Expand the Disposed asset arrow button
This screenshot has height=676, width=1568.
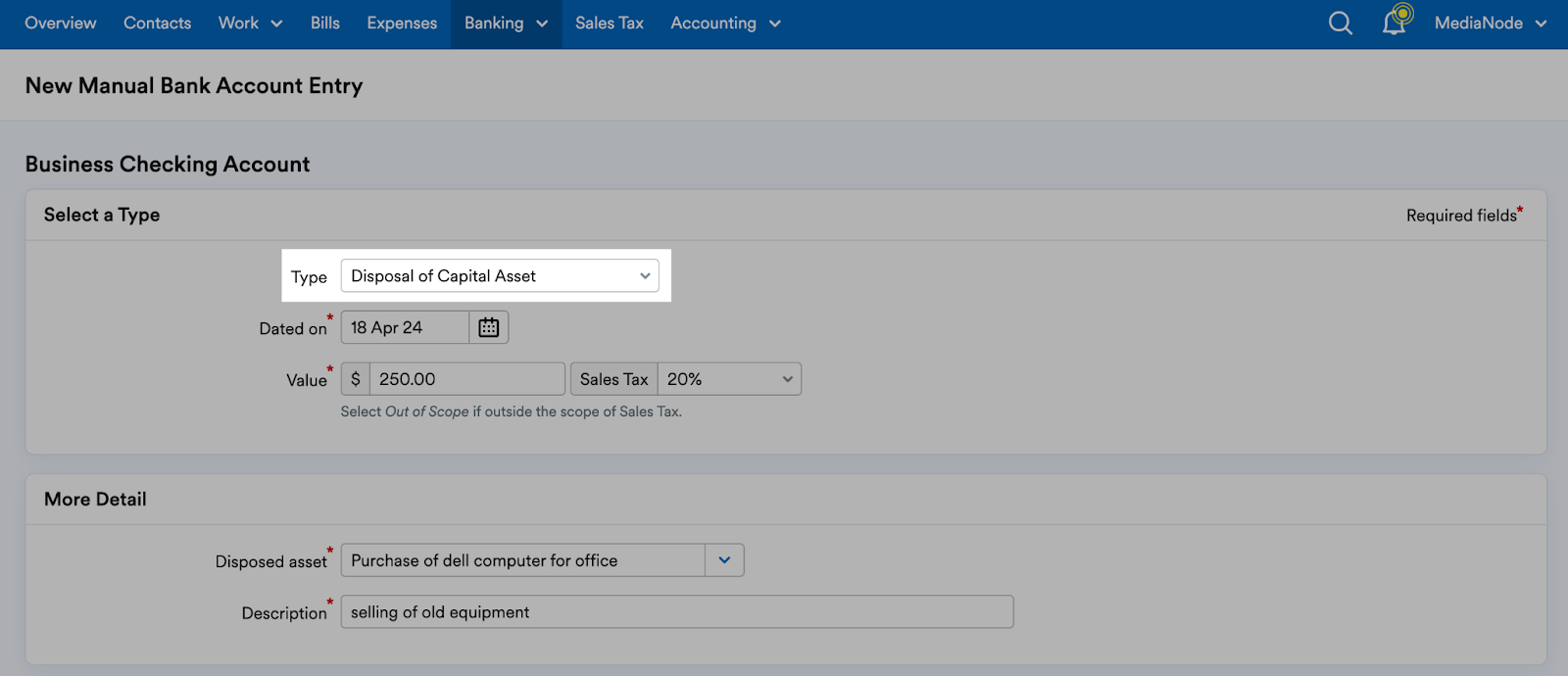724,560
